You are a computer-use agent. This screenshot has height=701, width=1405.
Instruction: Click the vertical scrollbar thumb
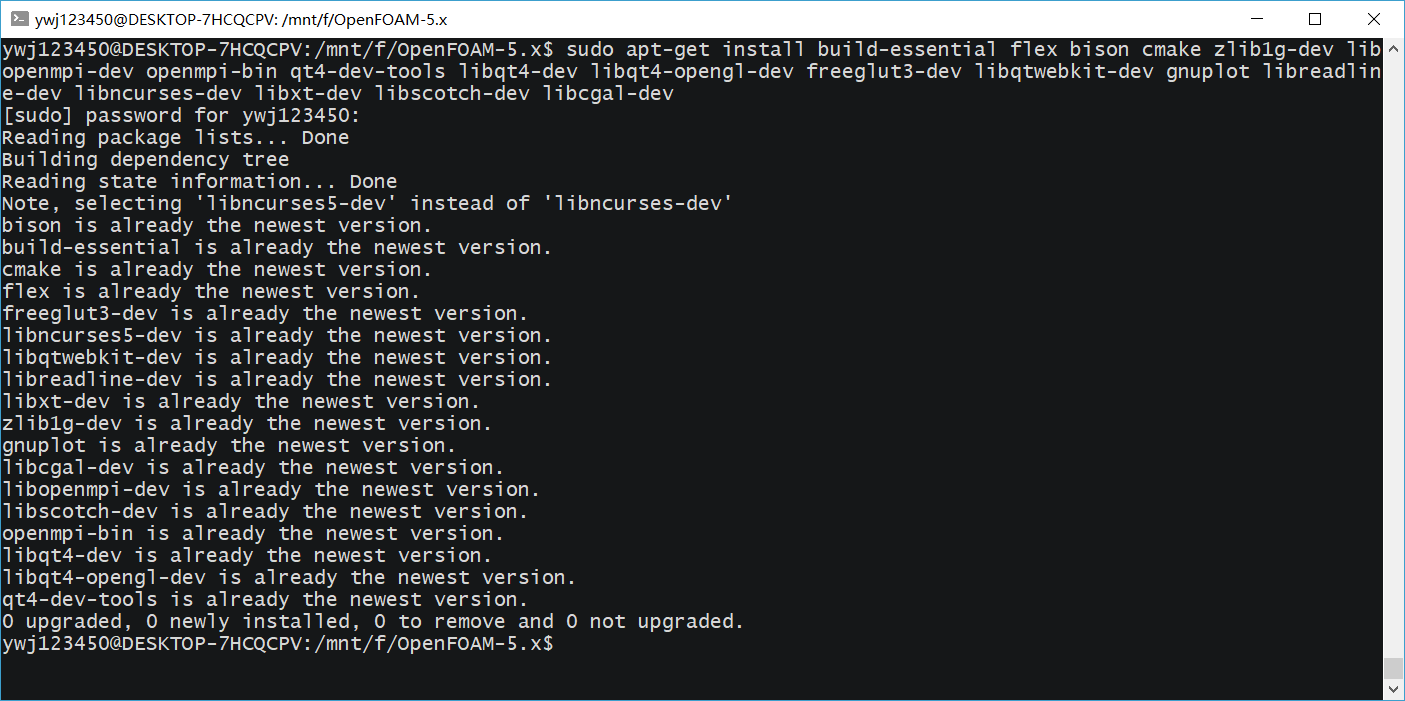1393,668
